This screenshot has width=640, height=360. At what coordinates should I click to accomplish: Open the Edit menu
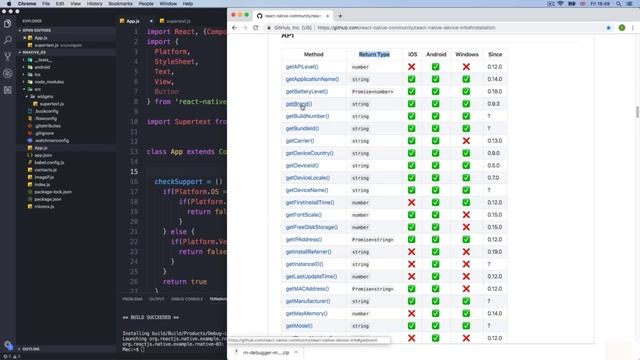point(60,4)
